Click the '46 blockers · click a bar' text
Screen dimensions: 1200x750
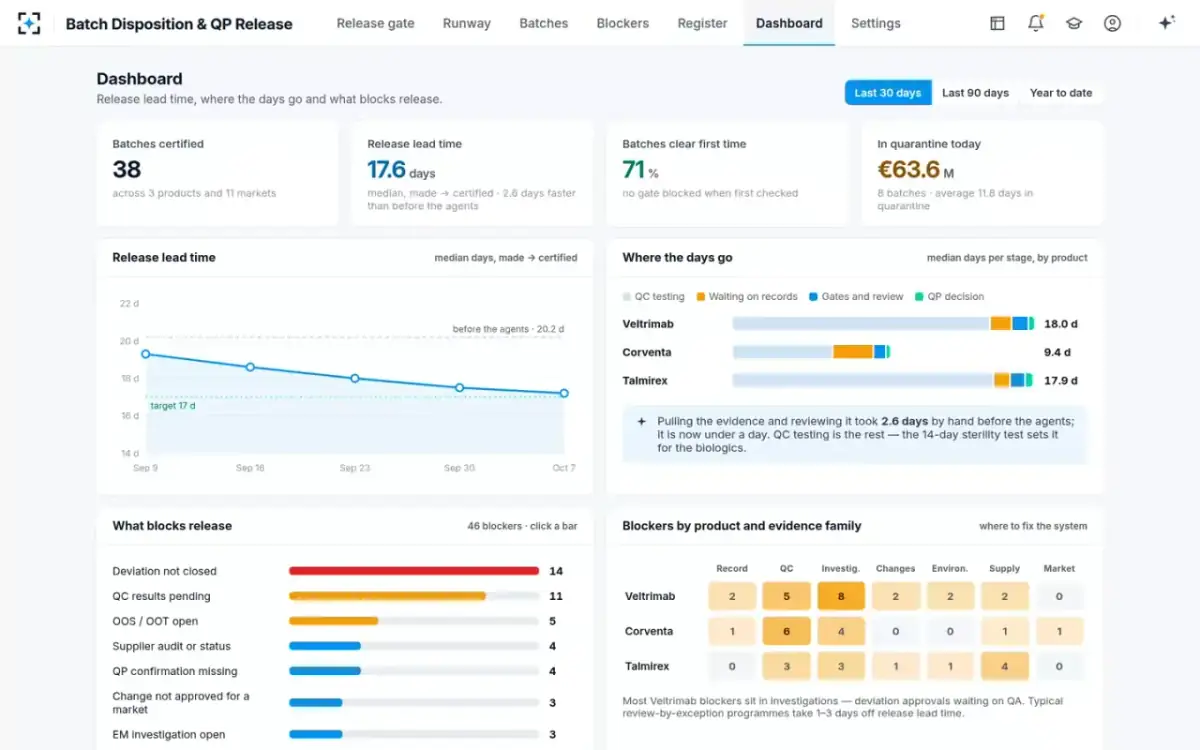[x=522, y=526]
